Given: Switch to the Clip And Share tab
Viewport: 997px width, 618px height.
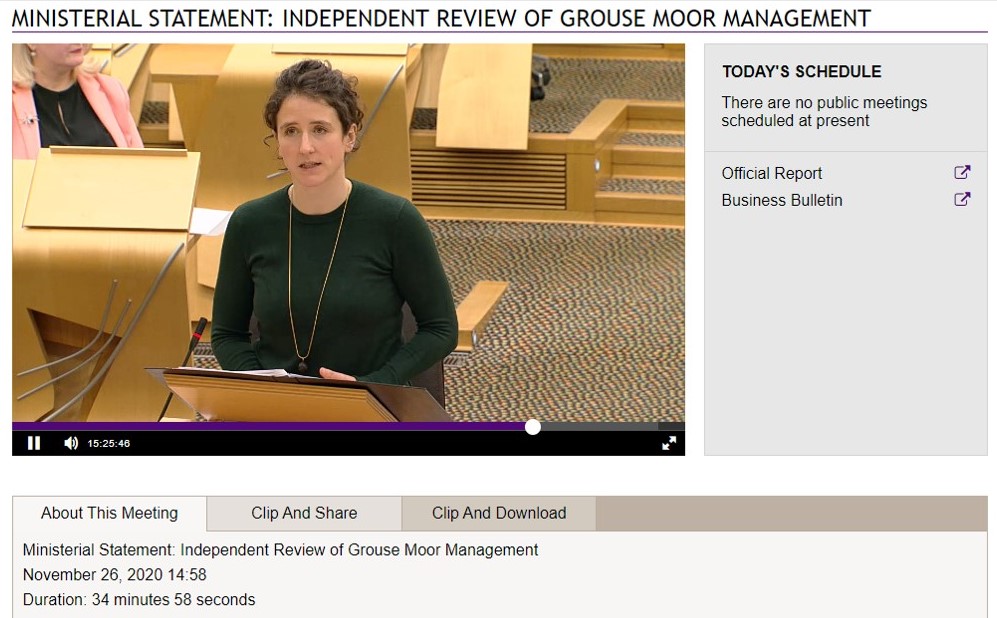Looking at the screenshot, I should tap(304, 513).
